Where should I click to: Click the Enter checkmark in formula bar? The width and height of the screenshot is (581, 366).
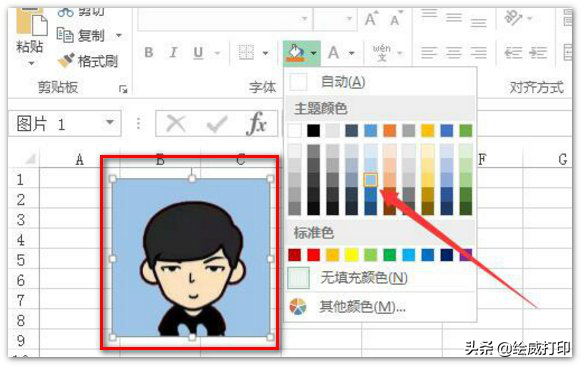(x=216, y=123)
